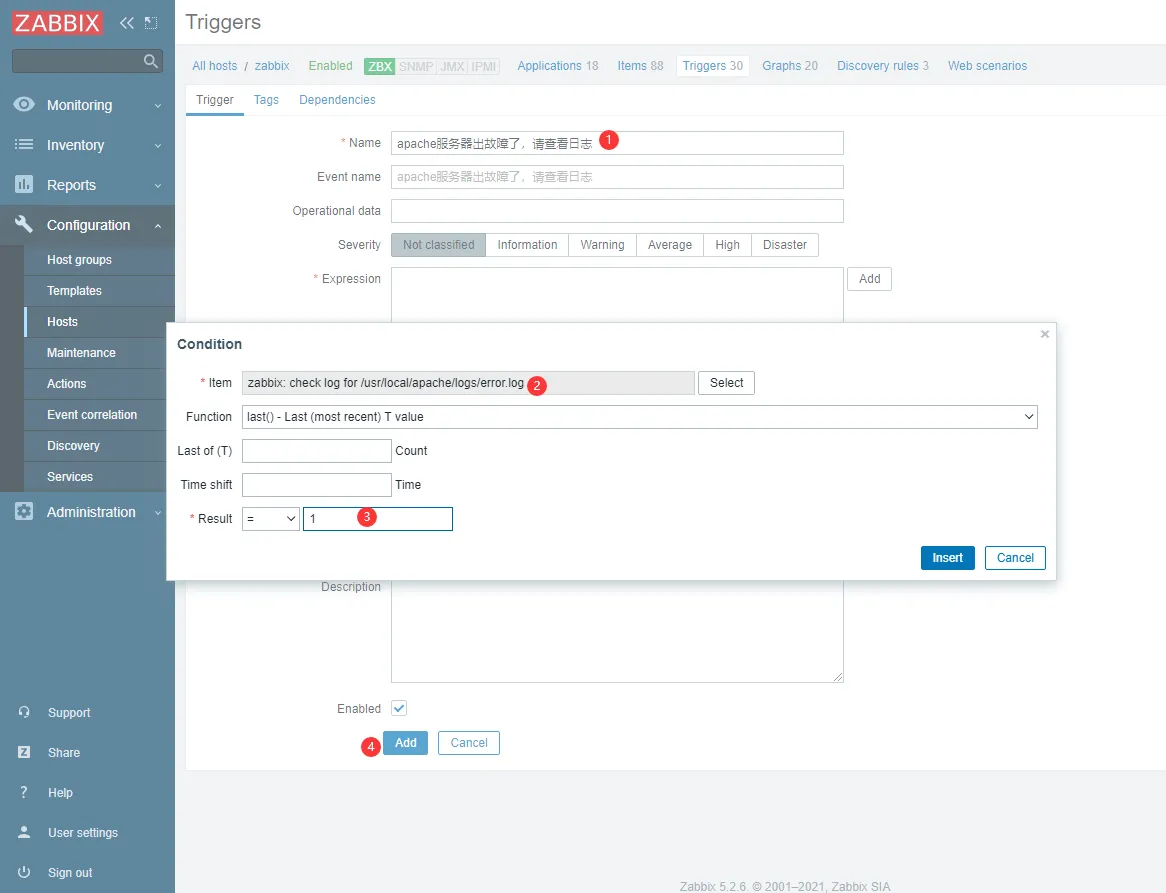Open Applications 18 link

[558, 65]
